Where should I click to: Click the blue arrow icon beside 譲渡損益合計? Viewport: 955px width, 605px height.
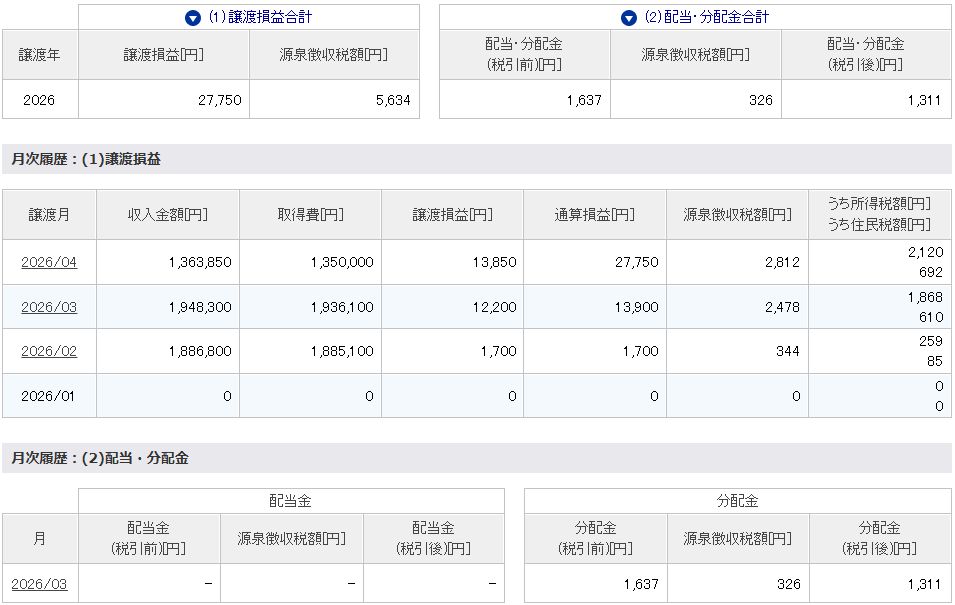point(193,18)
